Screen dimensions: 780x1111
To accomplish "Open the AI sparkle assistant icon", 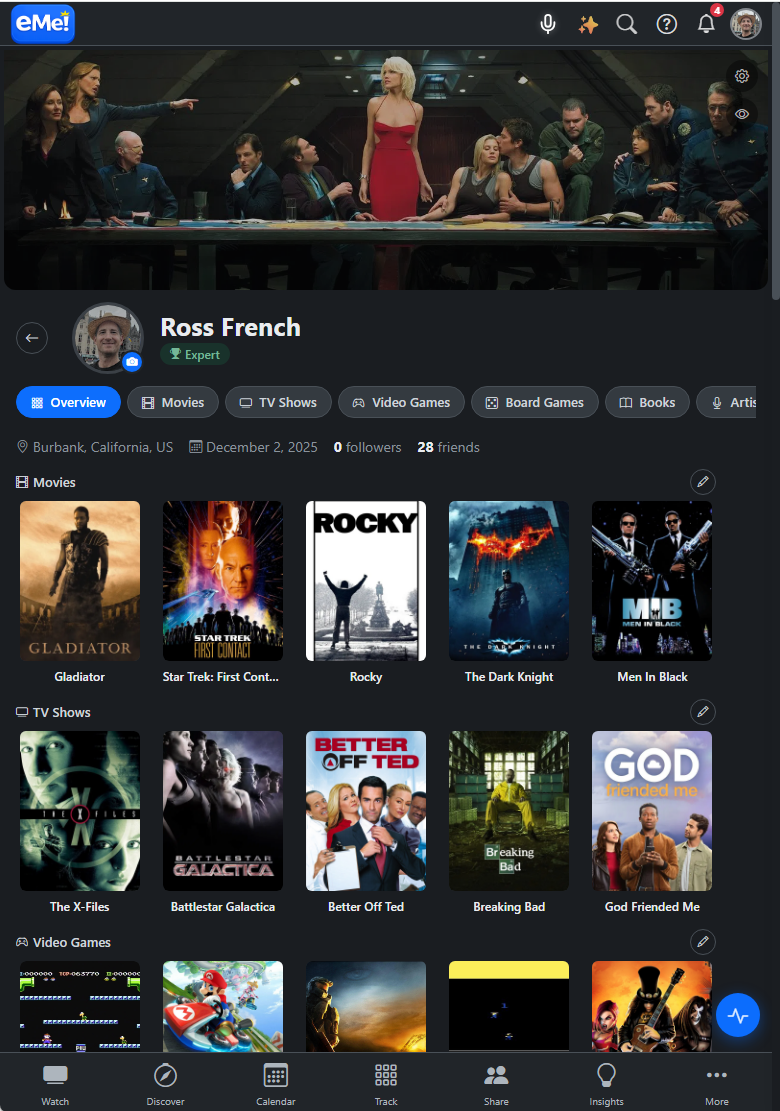I will pos(587,24).
